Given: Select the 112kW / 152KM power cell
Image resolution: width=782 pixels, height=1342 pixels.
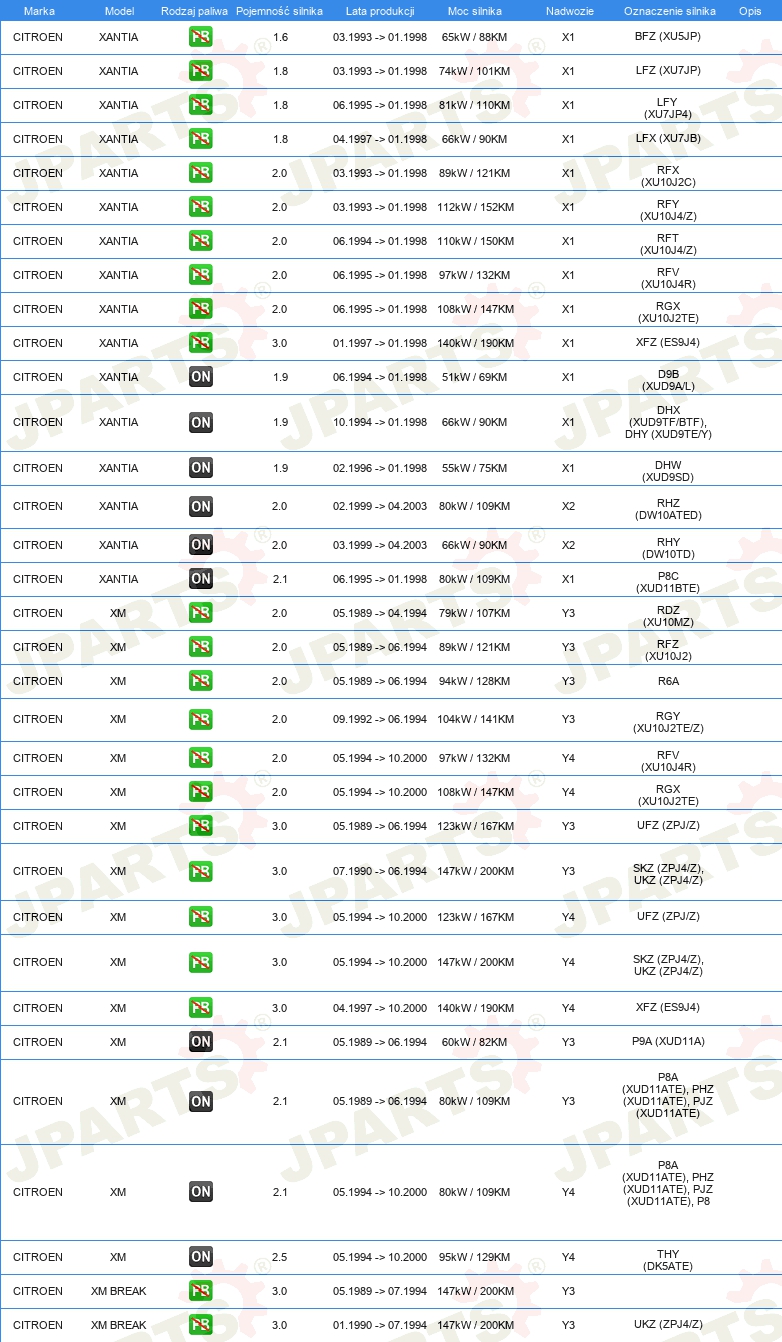Looking at the screenshot, I should 475,207.
